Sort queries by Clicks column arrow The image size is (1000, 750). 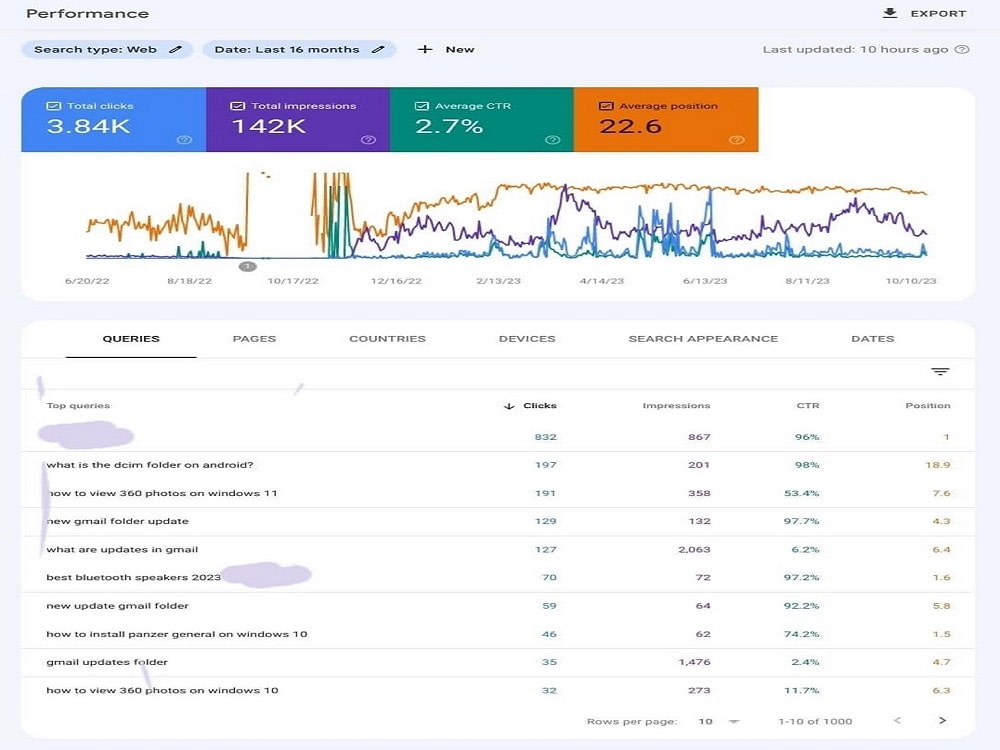[509, 406]
